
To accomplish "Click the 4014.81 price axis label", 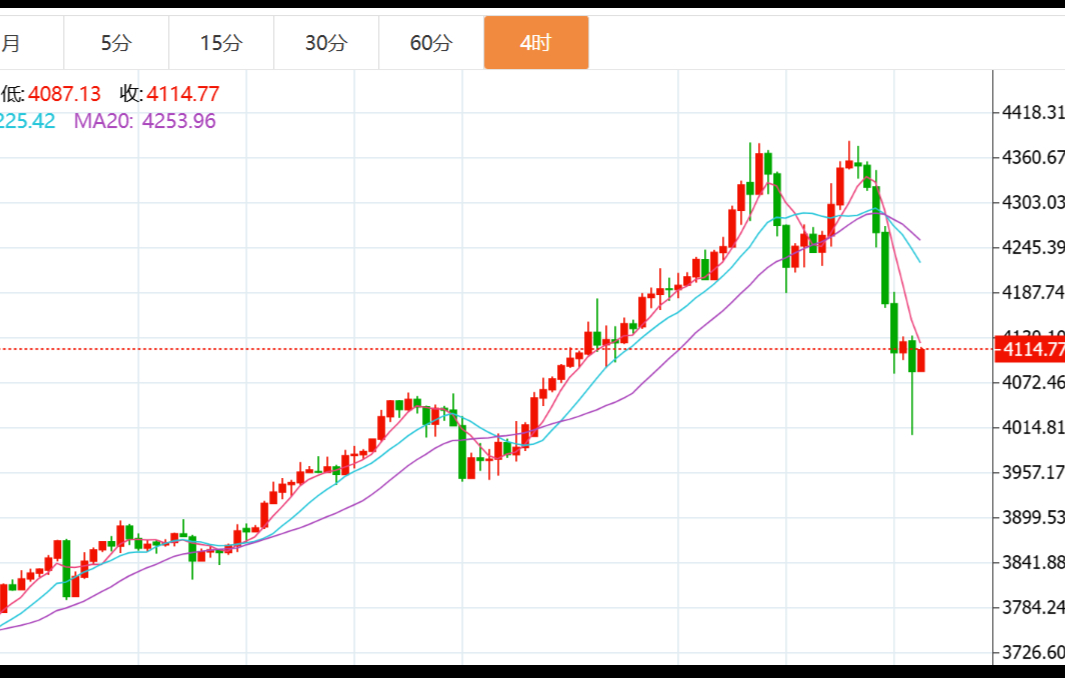I will click(x=1032, y=428).
